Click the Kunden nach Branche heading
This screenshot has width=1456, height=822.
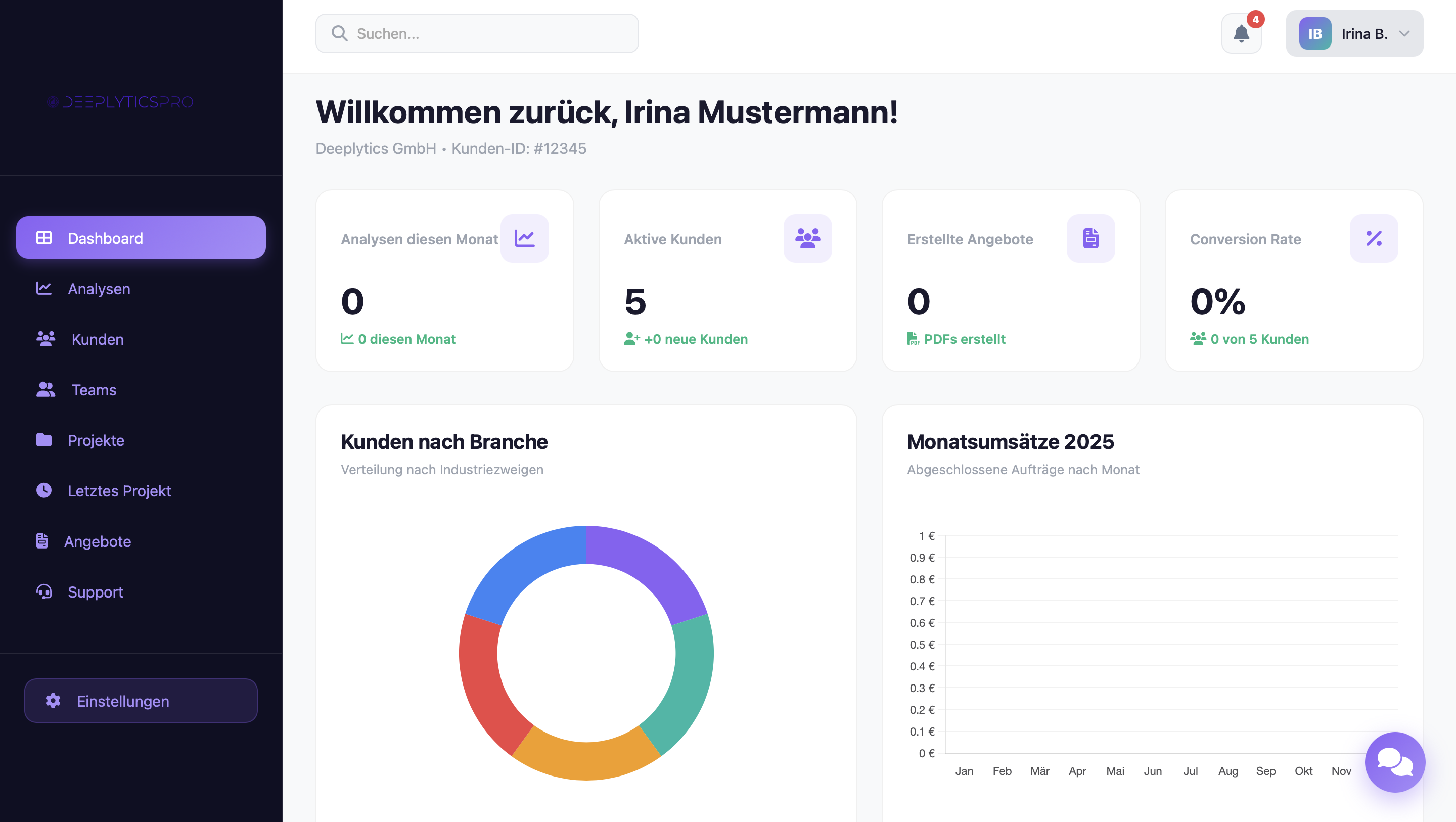pos(444,441)
